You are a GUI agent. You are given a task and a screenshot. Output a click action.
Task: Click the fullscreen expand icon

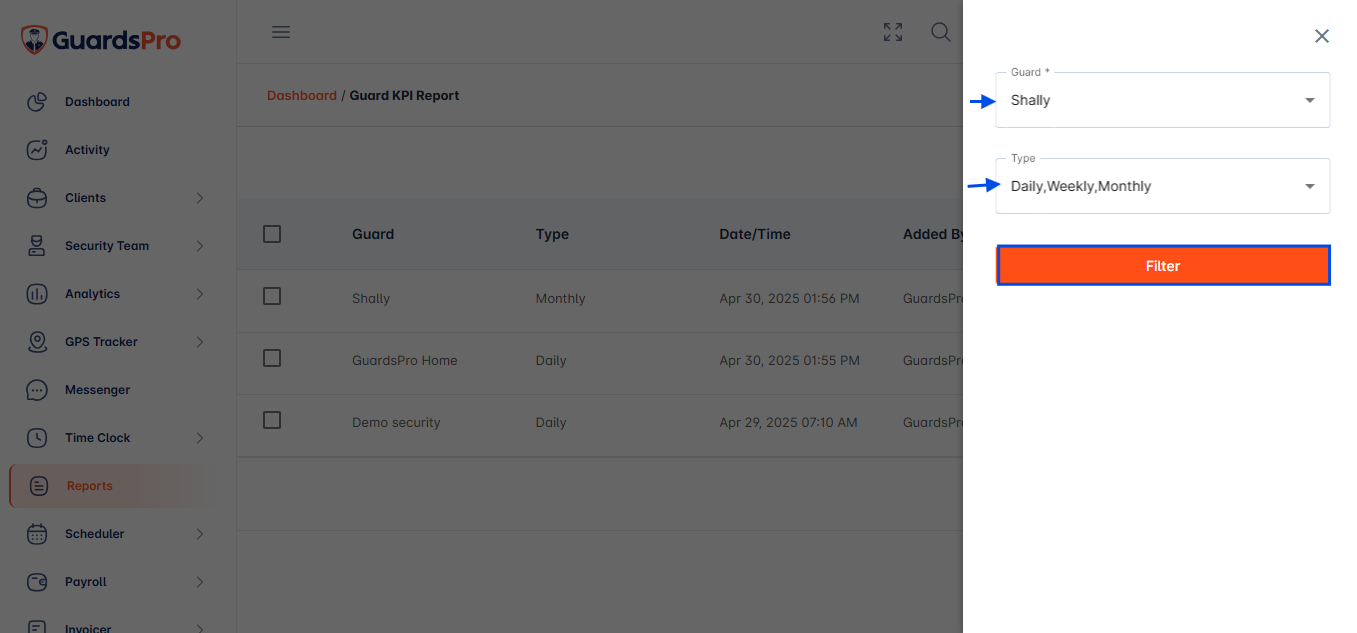[x=893, y=32]
